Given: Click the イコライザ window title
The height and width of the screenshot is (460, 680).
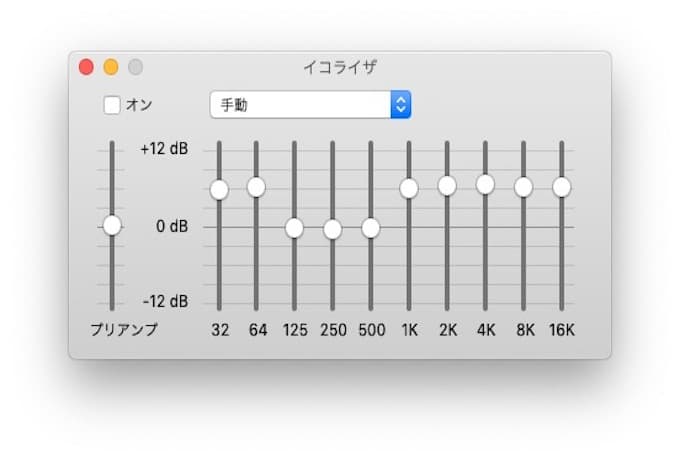Looking at the screenshot, I should 340,67.
